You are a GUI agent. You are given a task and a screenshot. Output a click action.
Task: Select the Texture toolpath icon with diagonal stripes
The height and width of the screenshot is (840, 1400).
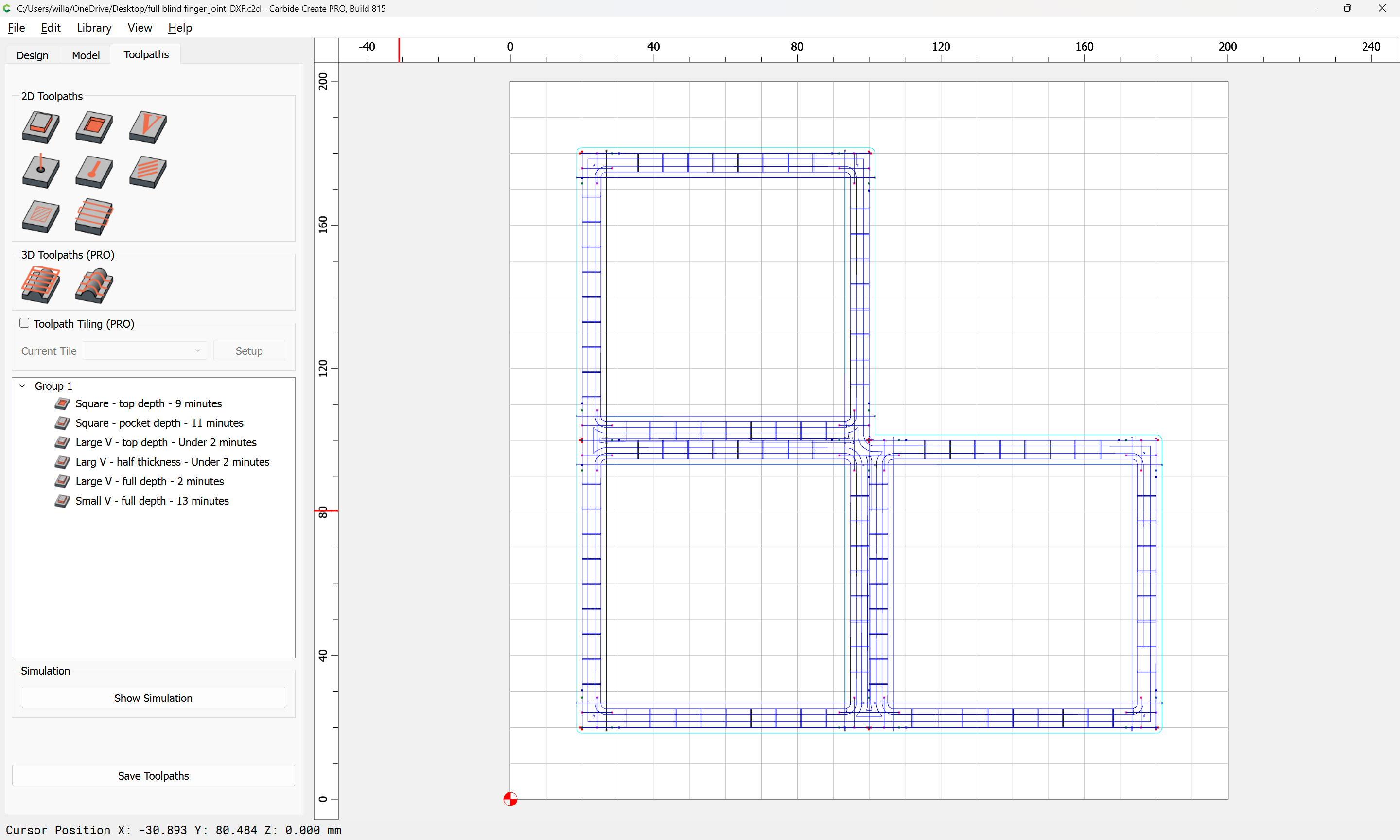coord(148,171)
